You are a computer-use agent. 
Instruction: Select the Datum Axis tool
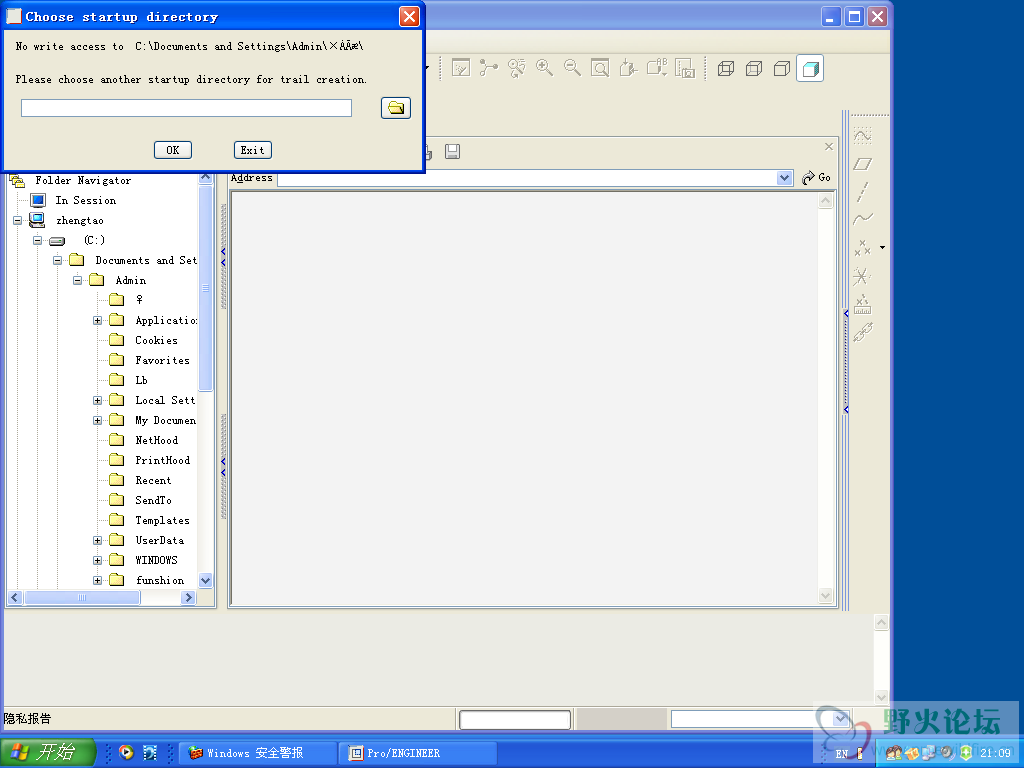point(863,192)
